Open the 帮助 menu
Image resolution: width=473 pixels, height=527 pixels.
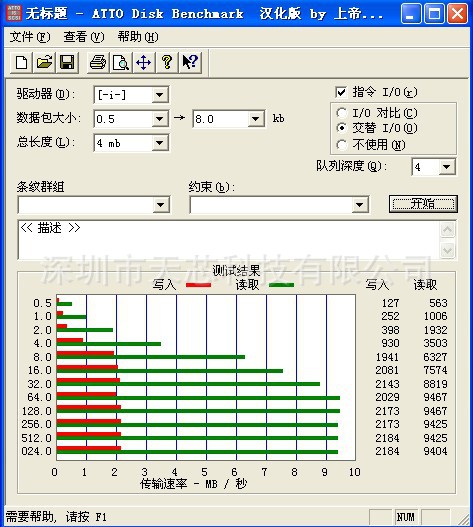pos(138,37)
